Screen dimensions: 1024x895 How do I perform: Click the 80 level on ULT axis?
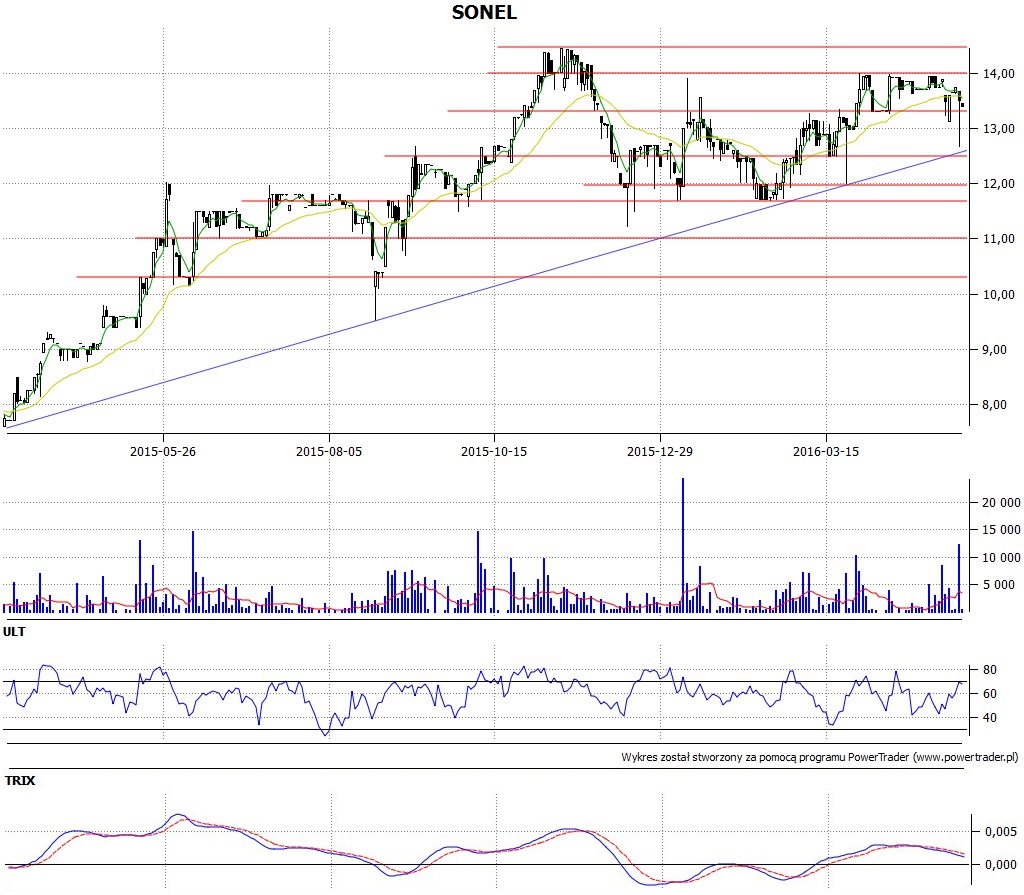click(x=990, y=670)
